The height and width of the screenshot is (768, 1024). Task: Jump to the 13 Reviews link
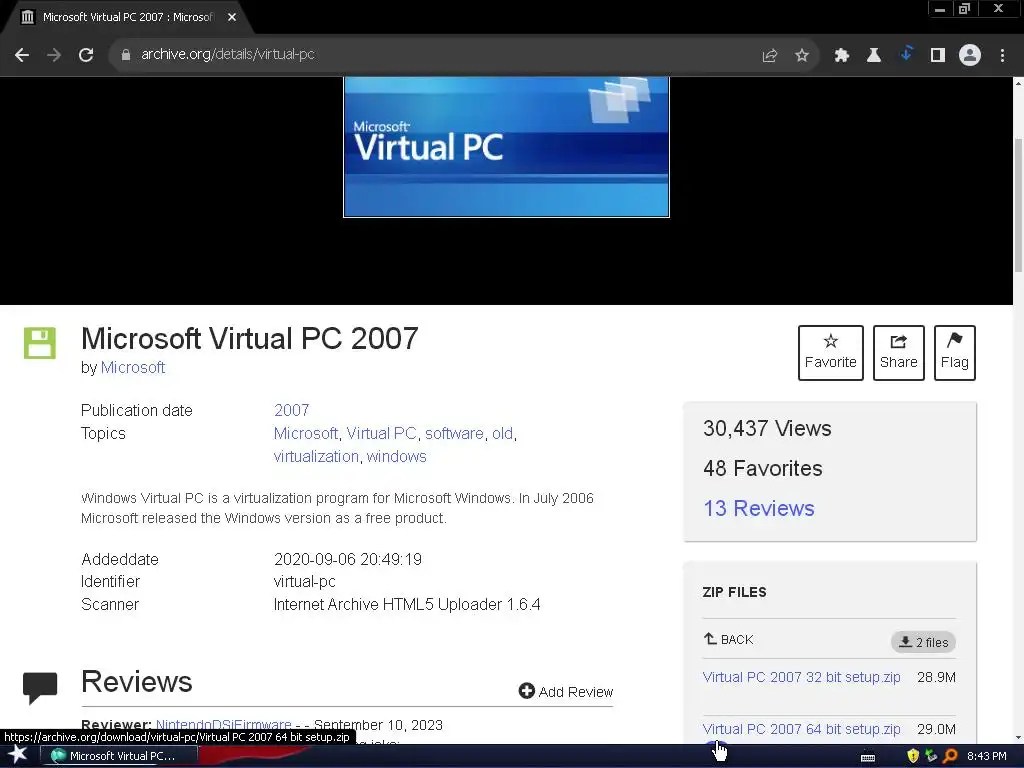(x=759, y=508)
